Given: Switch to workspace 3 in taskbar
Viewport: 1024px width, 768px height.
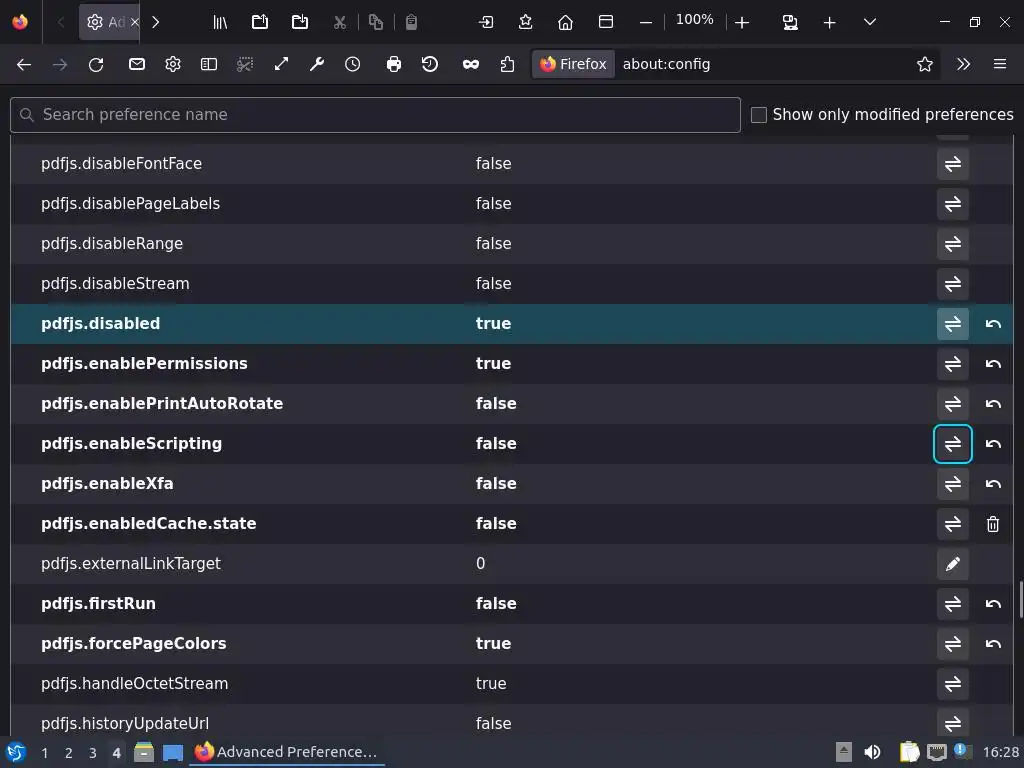Looking at the screenshot, I should [x=93, y=753].
